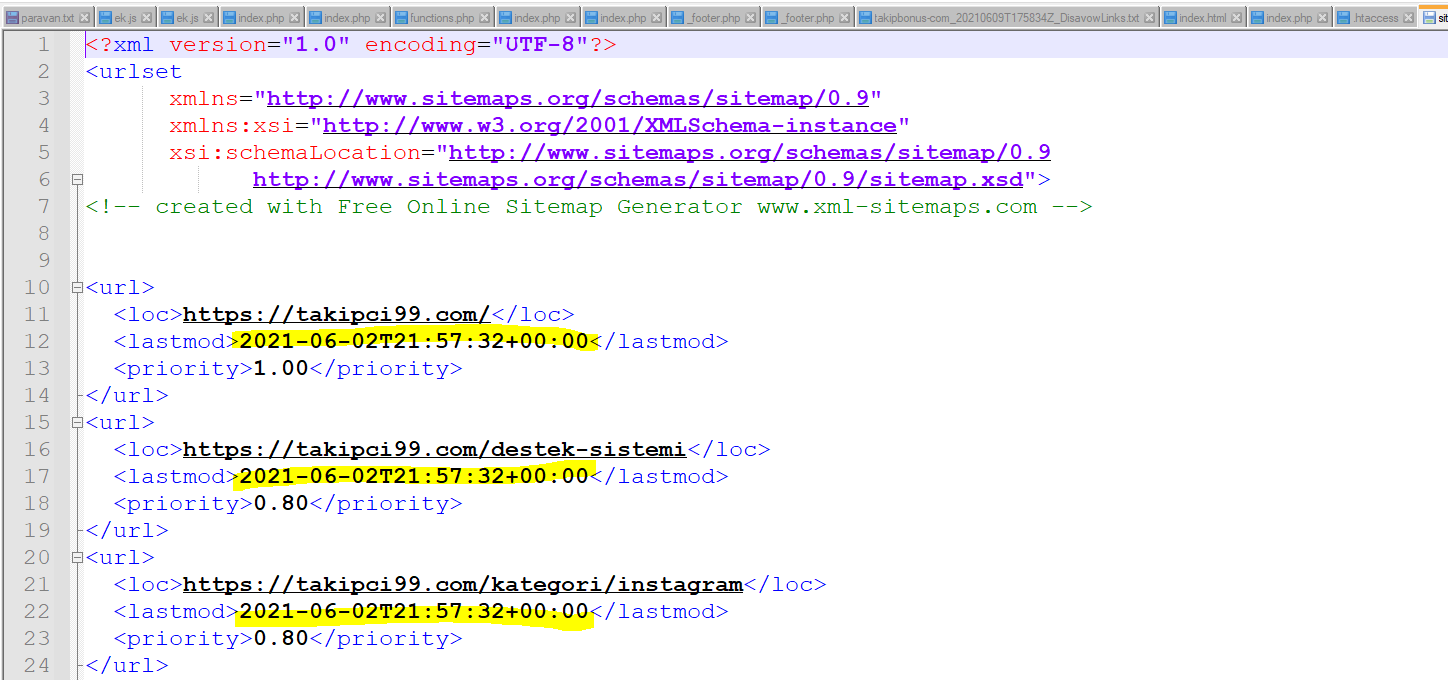This screenshot has height=680, width=1448.
Task: Click the xml version declaration on line 1
Action: [x=351, y=44]
